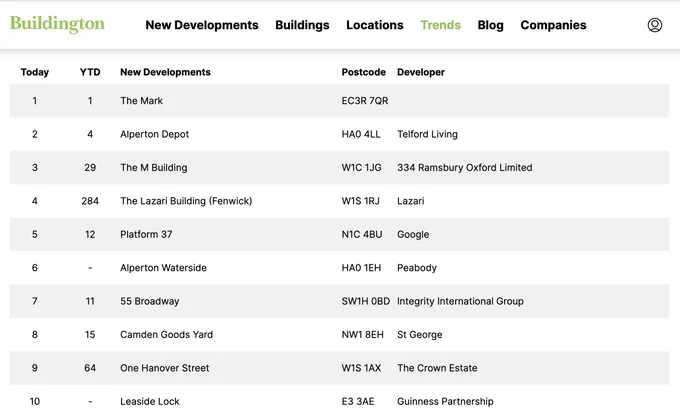Select the postcode NW1 8EH

point(363,334)
